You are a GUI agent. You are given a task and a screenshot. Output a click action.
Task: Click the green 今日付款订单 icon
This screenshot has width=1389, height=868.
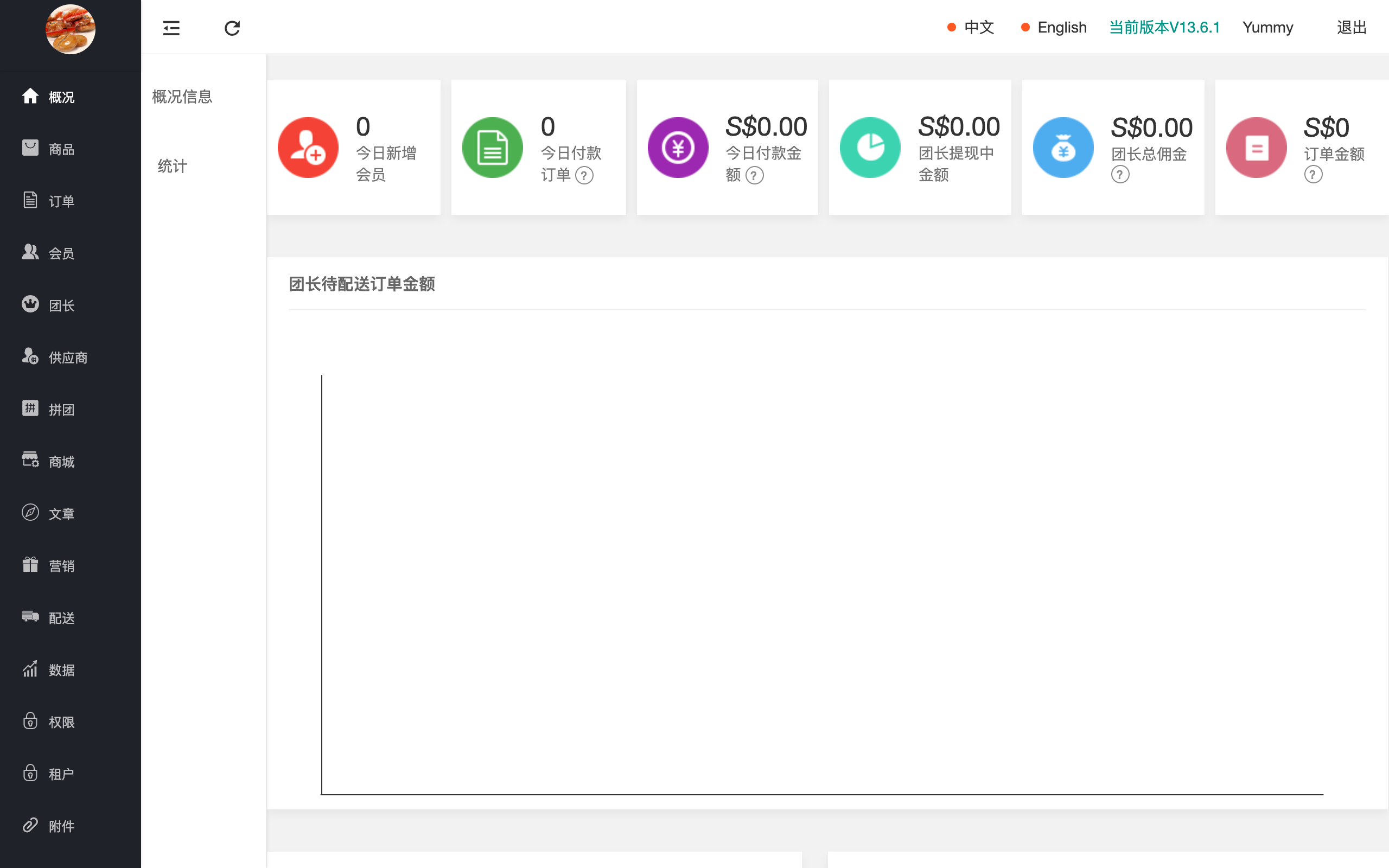pos(493,148)
